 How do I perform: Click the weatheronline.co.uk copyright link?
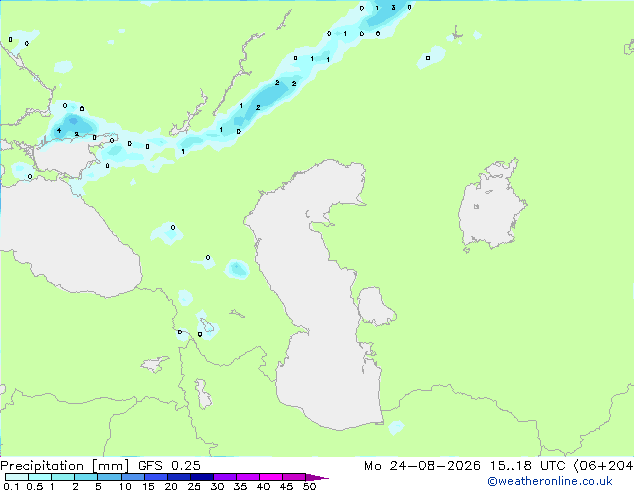(x=549, y=481)
